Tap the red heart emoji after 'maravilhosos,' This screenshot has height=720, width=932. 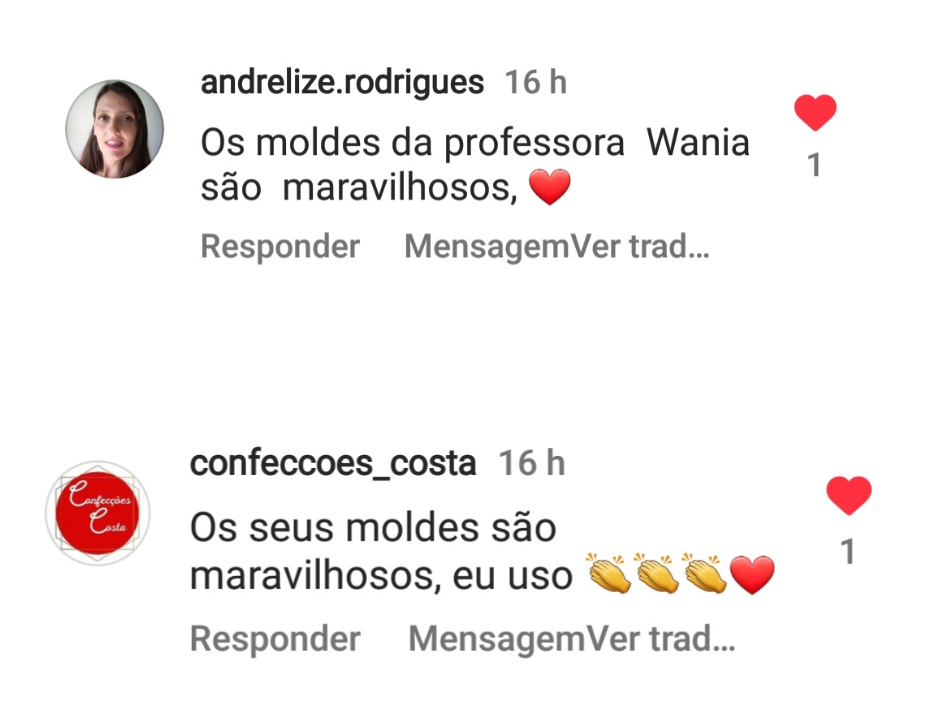pos(550,187)
